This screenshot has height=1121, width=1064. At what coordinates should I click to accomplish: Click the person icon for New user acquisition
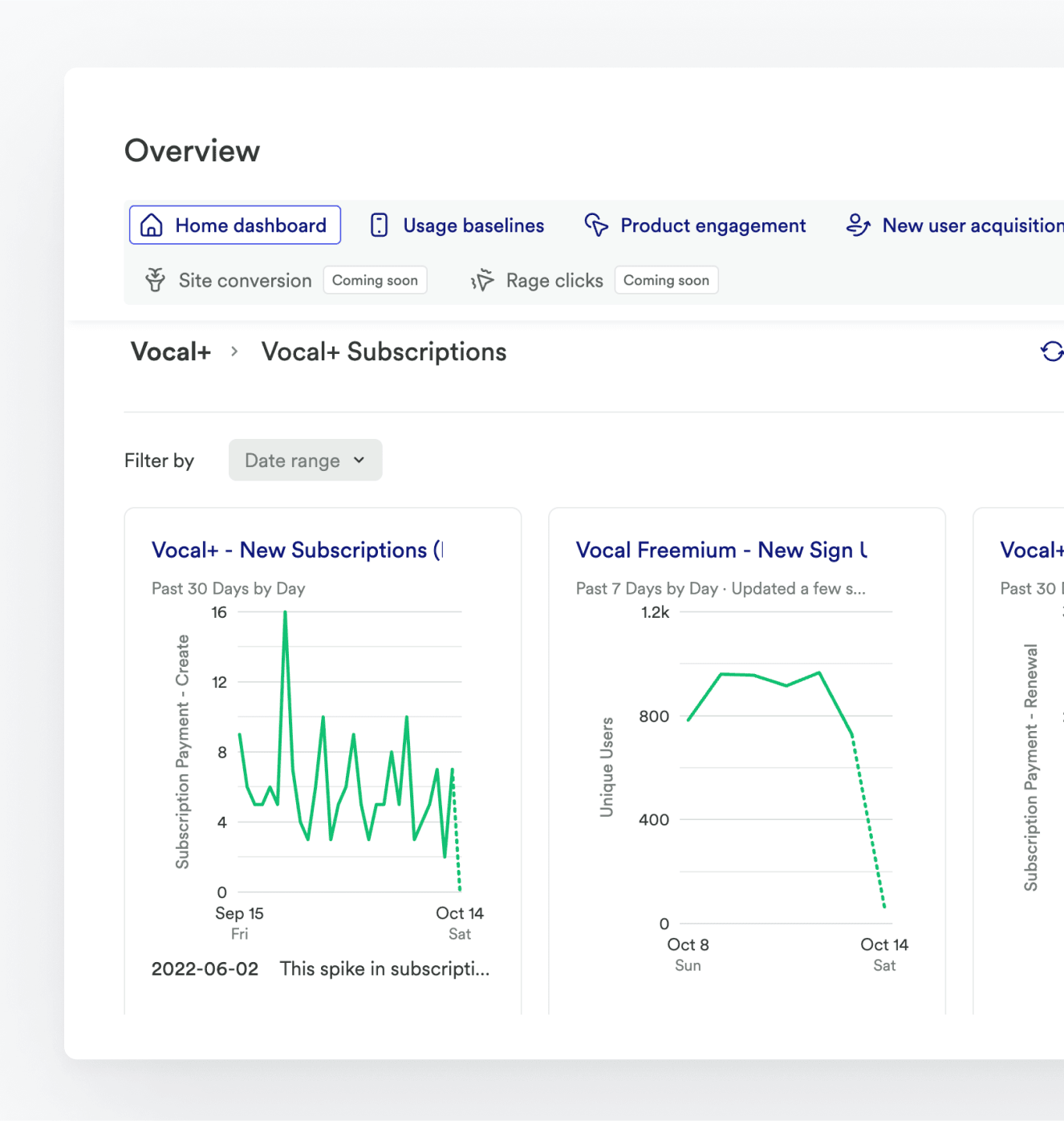[x=857, y=225]
